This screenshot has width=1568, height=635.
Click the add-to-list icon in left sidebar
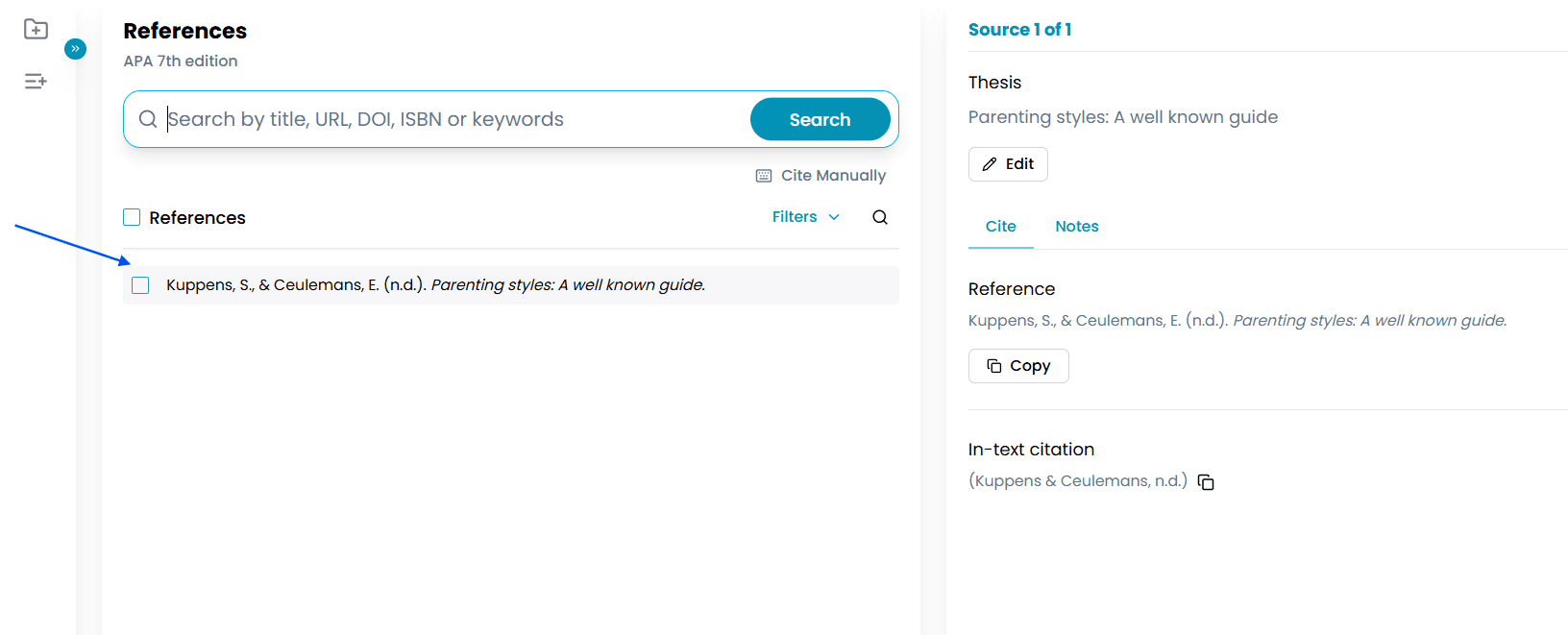coord(36,82)
